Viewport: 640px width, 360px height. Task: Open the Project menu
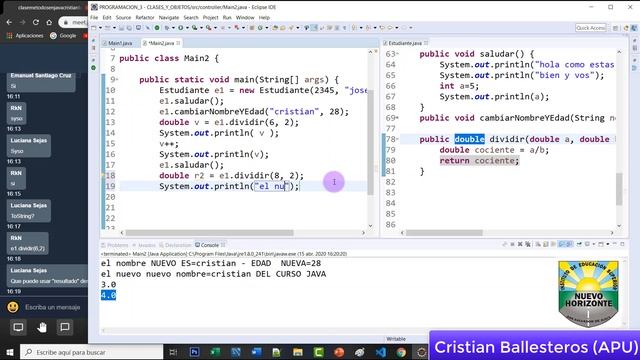(x=210, y=18)
